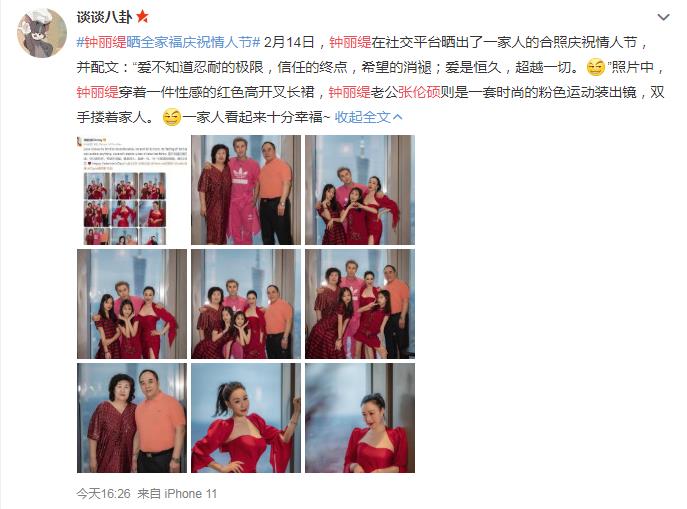Open solo photo of woman with ponytail in red

246,417
